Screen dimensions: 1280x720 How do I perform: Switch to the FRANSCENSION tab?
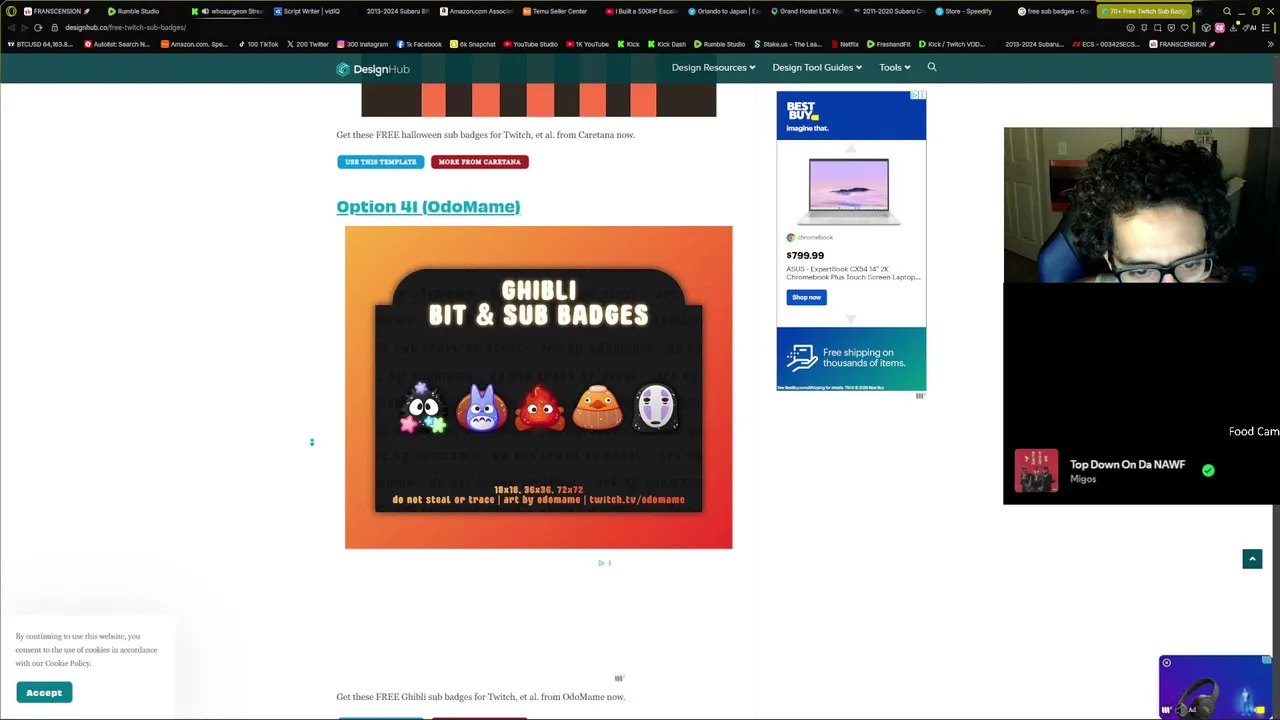[58, 11]
